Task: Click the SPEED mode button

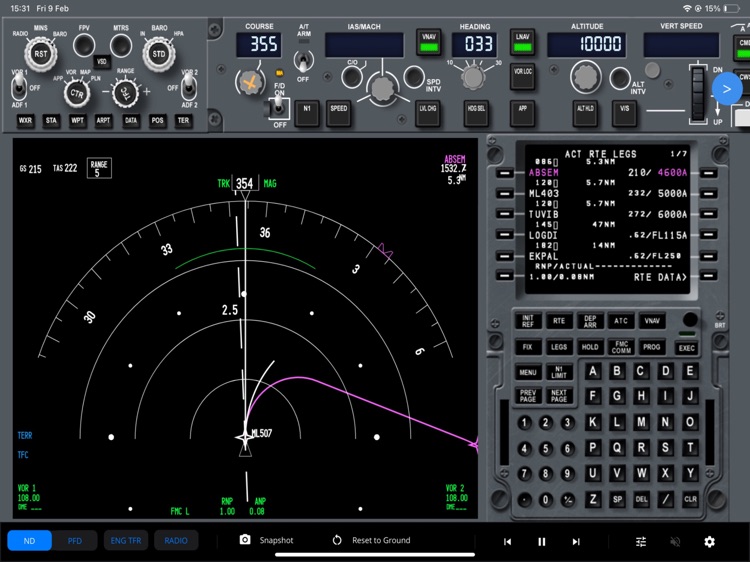Action: click(339, 114)
